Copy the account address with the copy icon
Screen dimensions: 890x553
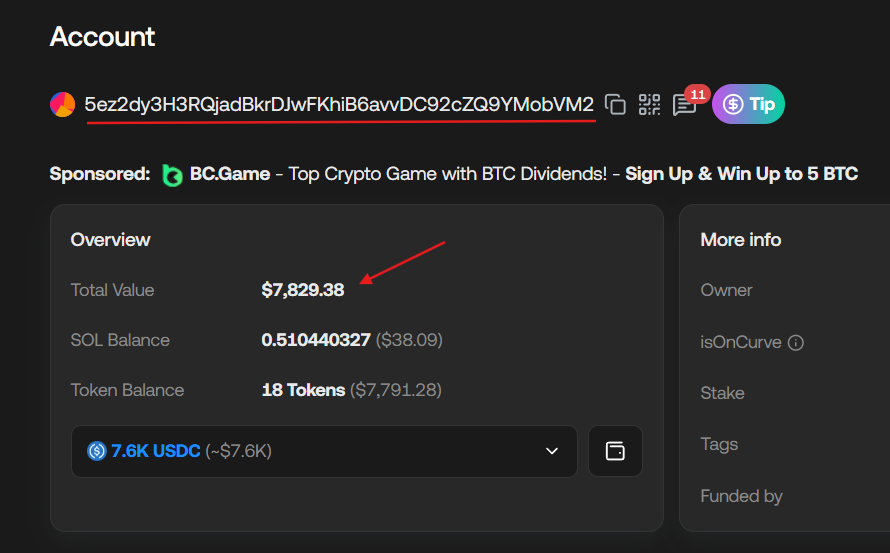pyautogui.click(x=615, y=104)
